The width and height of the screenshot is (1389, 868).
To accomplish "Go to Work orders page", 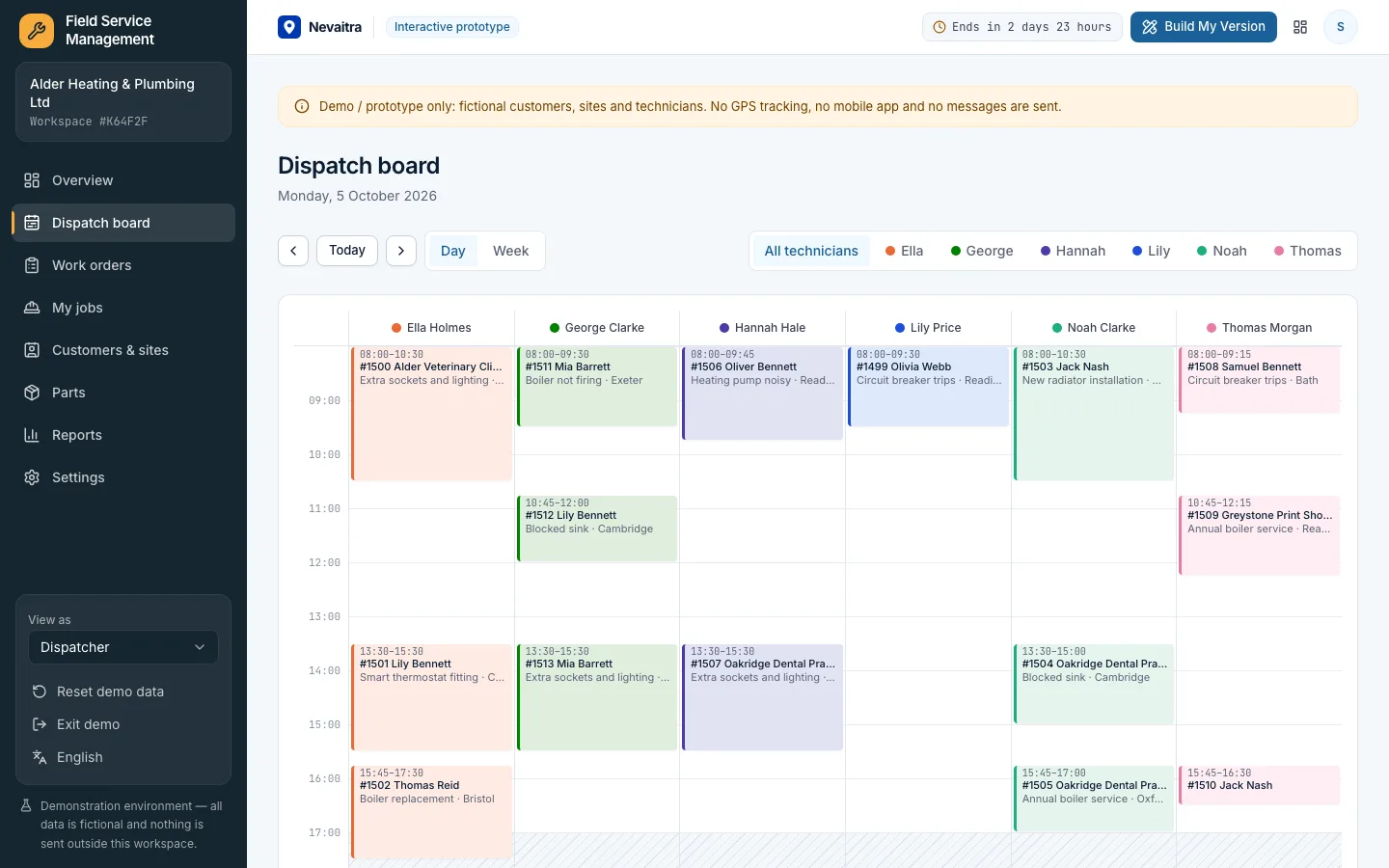I will pos(123,265).
